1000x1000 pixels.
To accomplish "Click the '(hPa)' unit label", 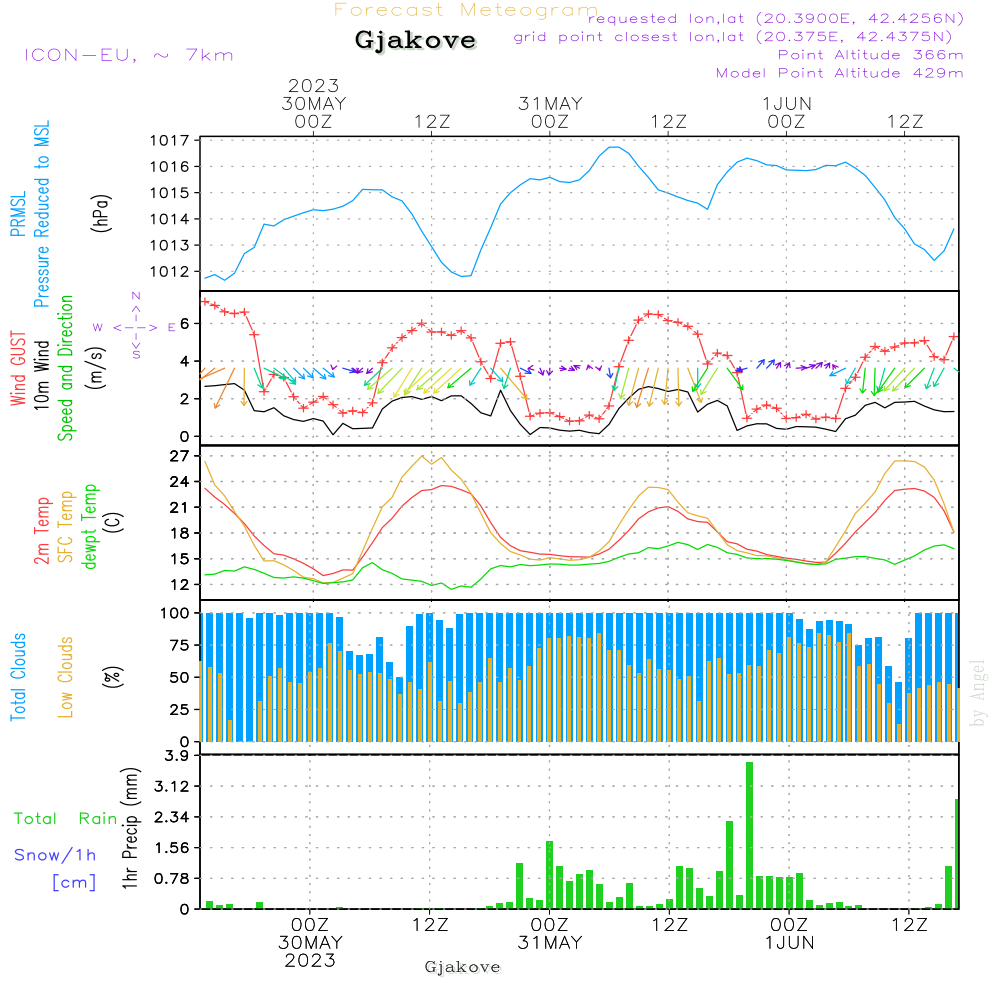I will click(x=101, y=213).
